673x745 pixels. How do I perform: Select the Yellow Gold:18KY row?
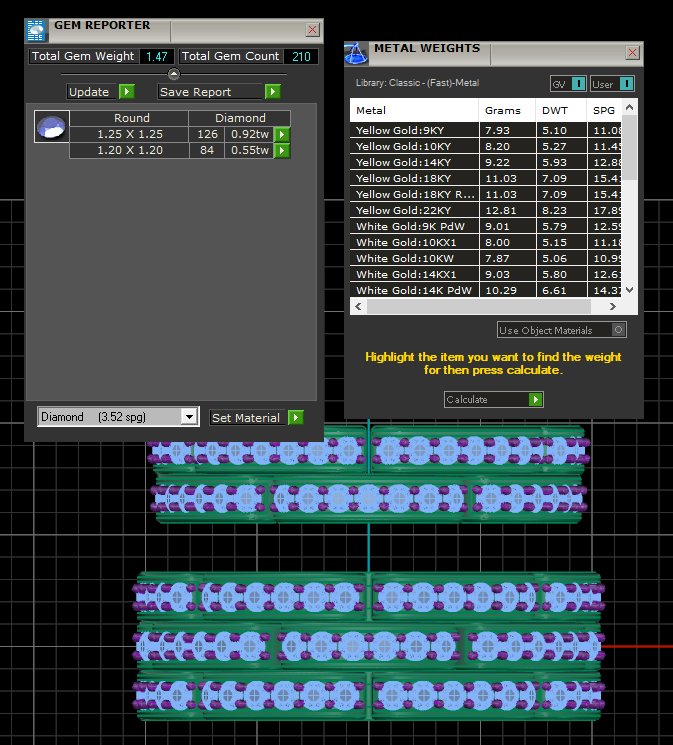[x=486, y=178]
